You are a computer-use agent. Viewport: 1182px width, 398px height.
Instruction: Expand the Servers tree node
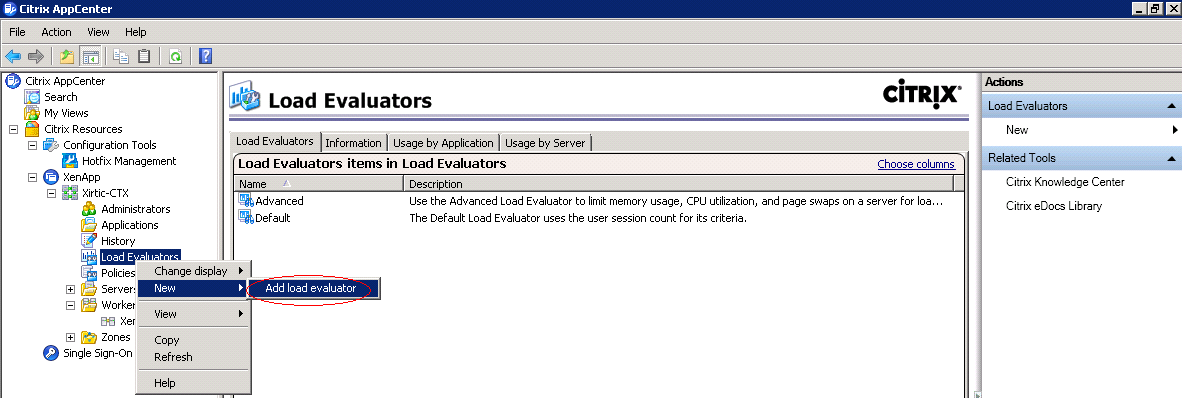pyautogui.click(x=71, y=289)
